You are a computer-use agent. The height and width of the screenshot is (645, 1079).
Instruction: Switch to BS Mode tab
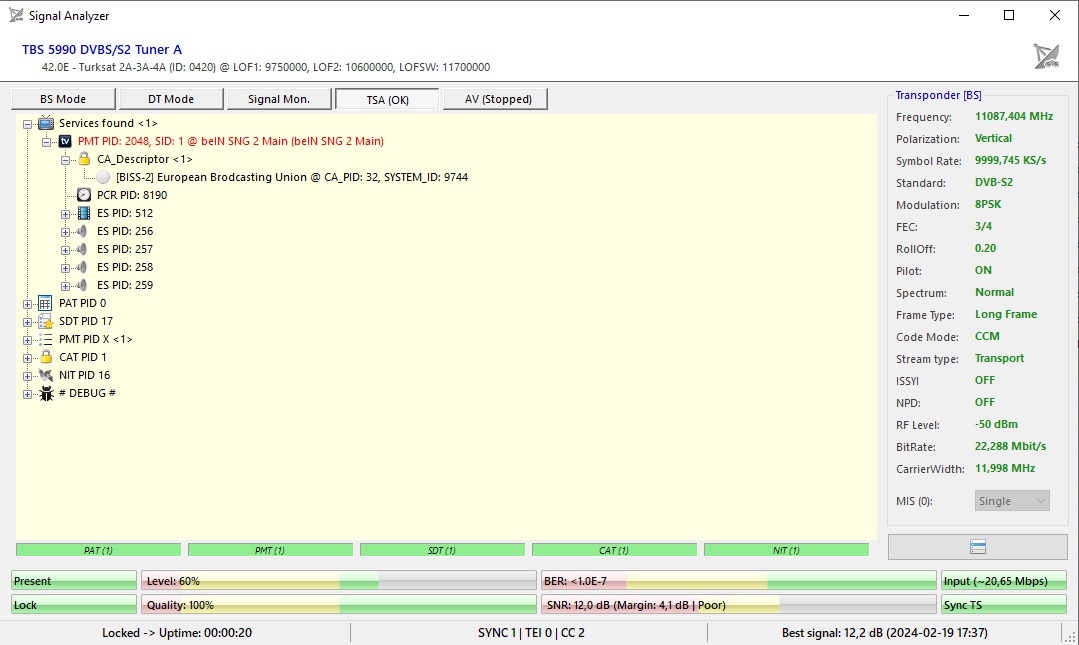click(x=63, y=99)
